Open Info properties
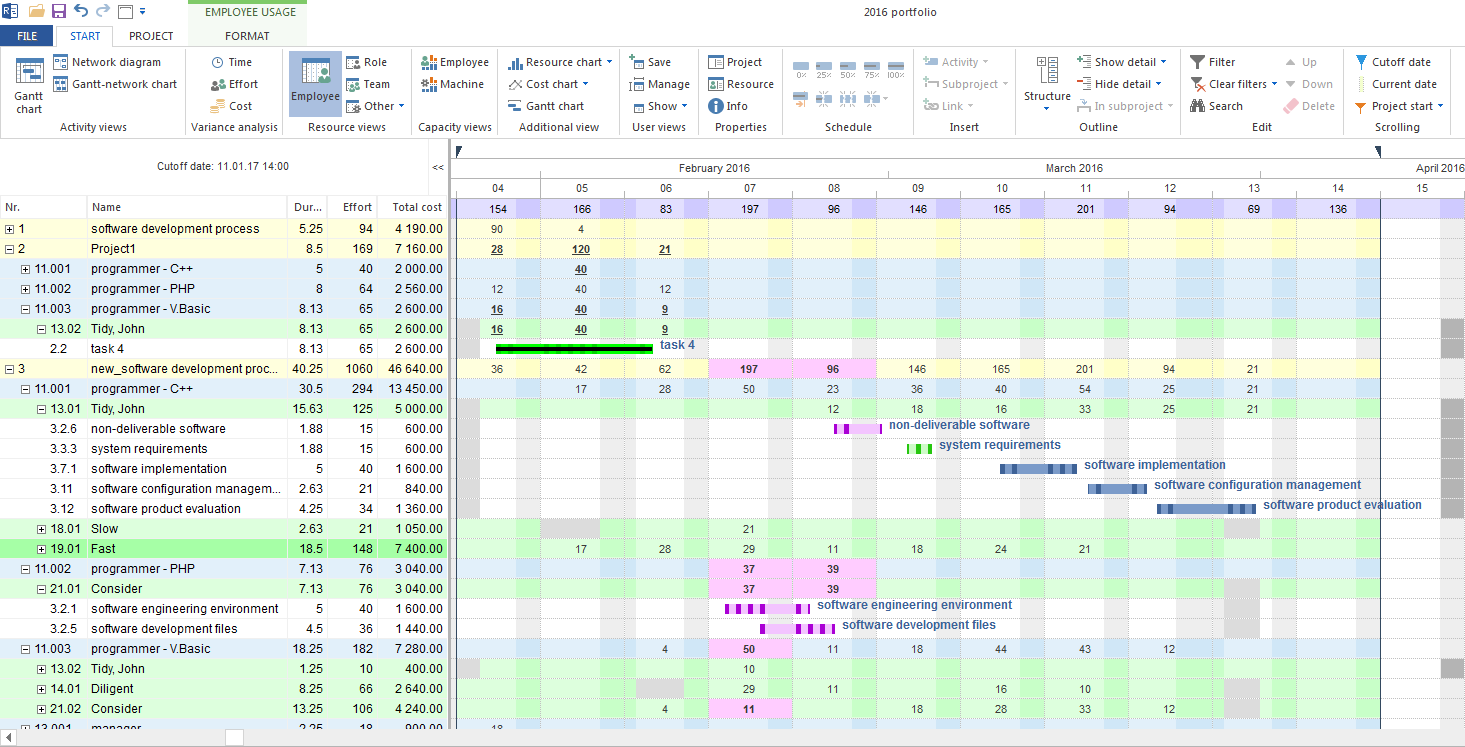Viewport: 1465px width, 747px height. pos(728,106)
